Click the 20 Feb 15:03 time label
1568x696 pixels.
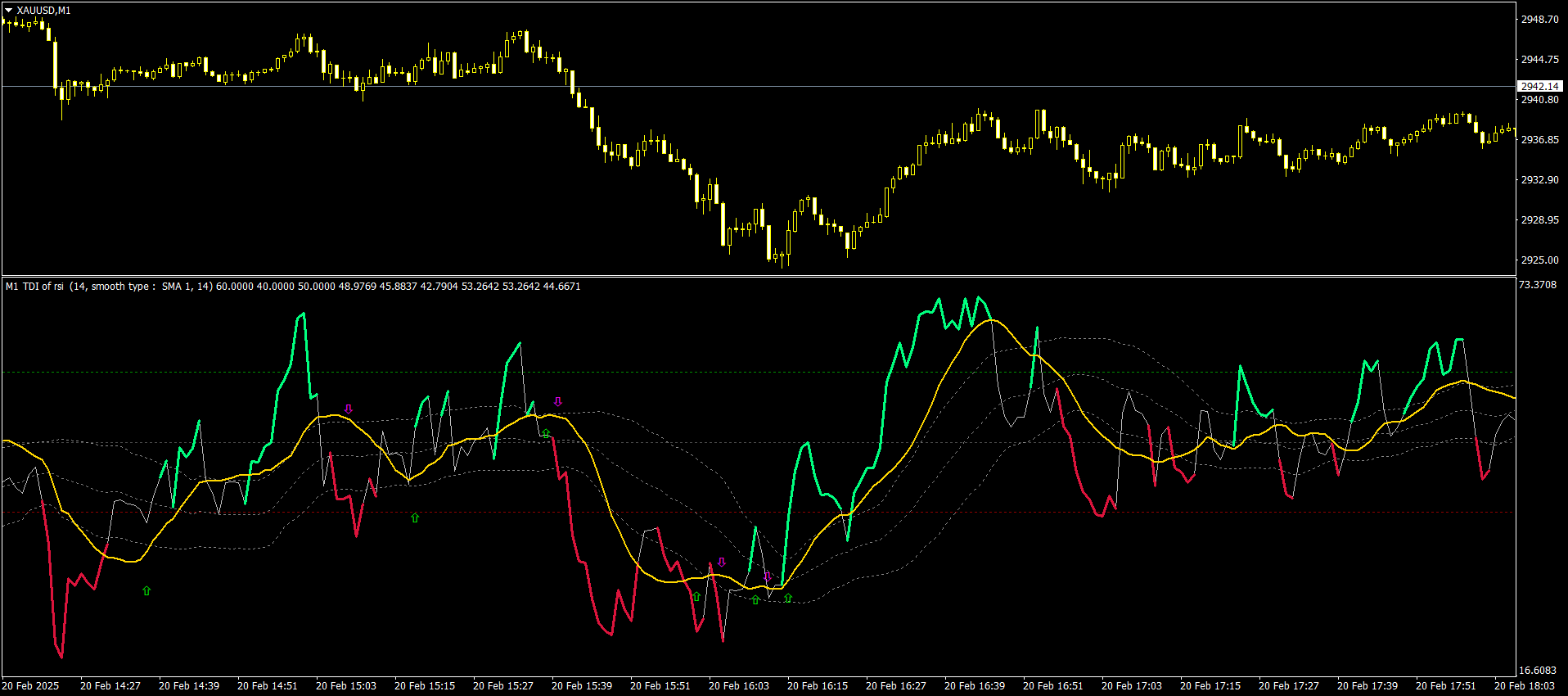(x=346, y=685)
